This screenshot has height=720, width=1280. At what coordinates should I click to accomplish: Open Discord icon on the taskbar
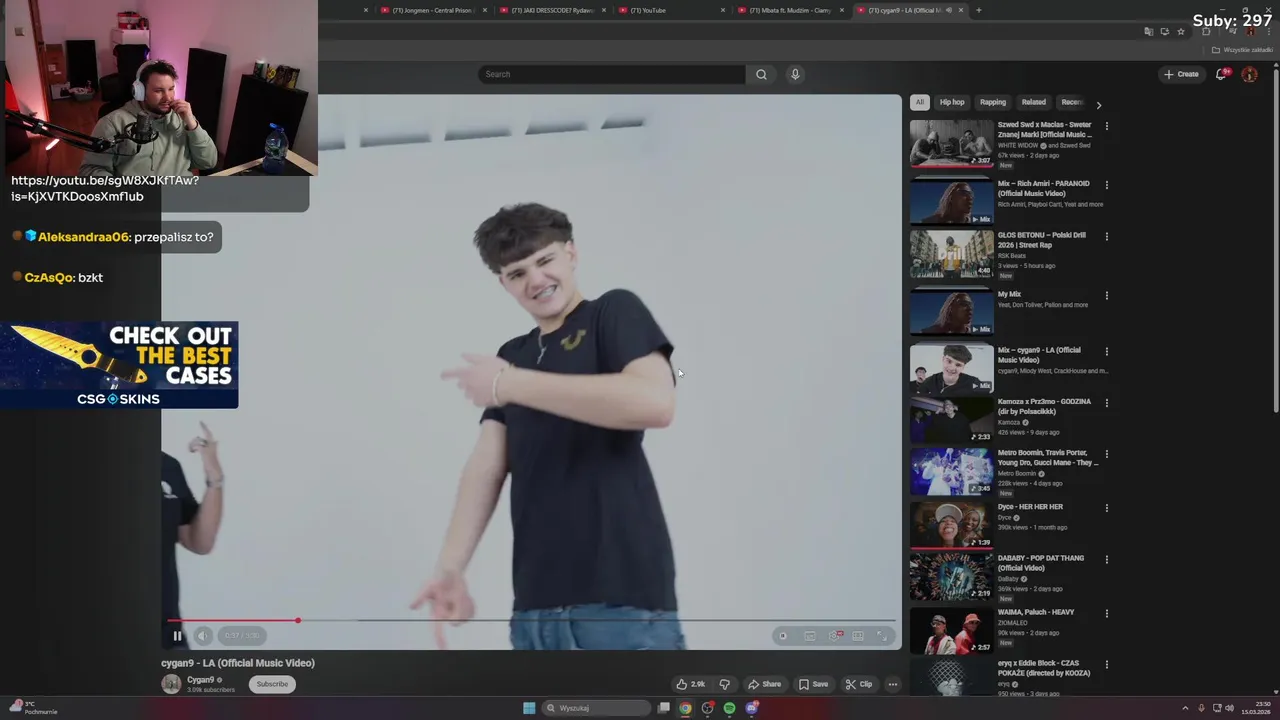pyautogui.click(x=751, y=708)
